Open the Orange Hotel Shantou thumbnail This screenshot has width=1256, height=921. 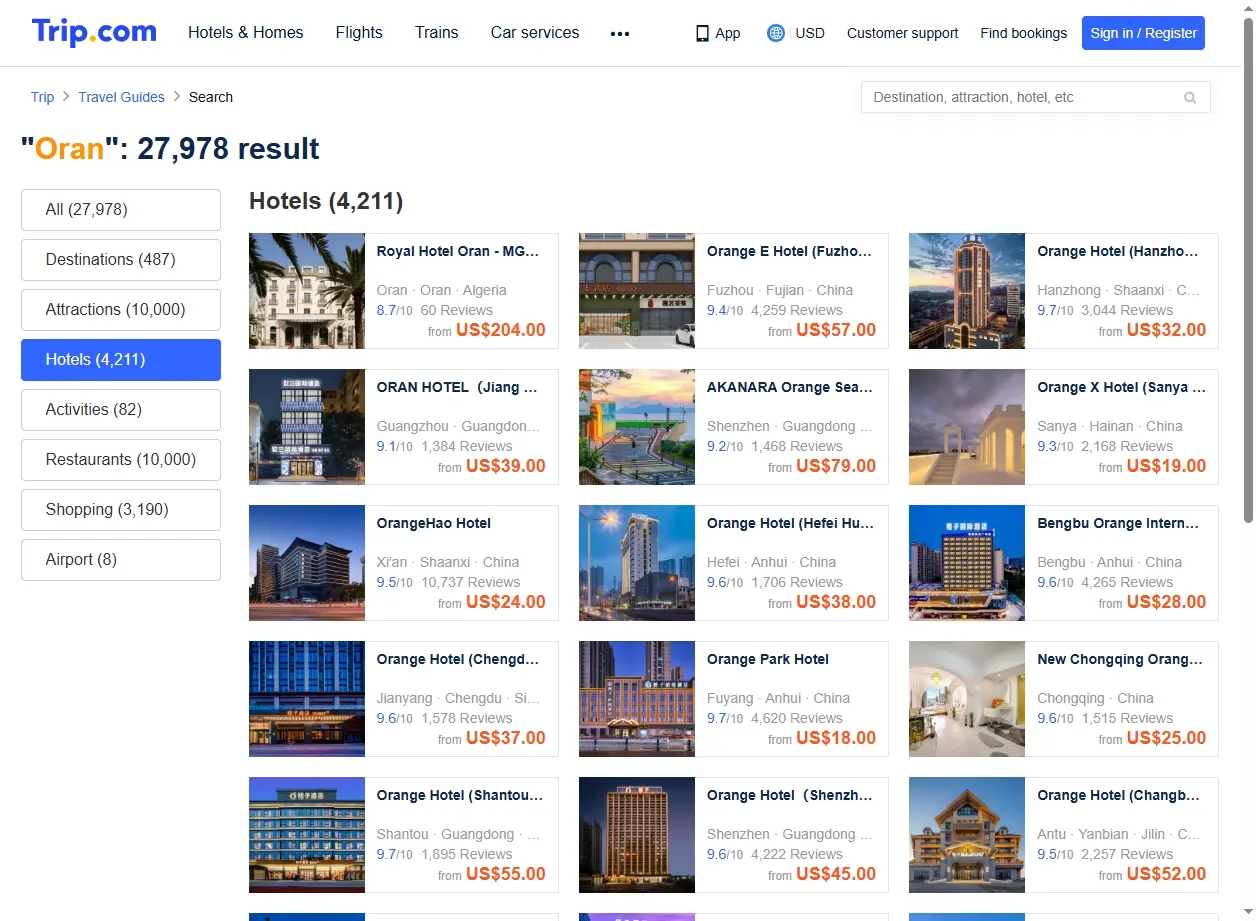pyautogui.click(x=307, y=835)
